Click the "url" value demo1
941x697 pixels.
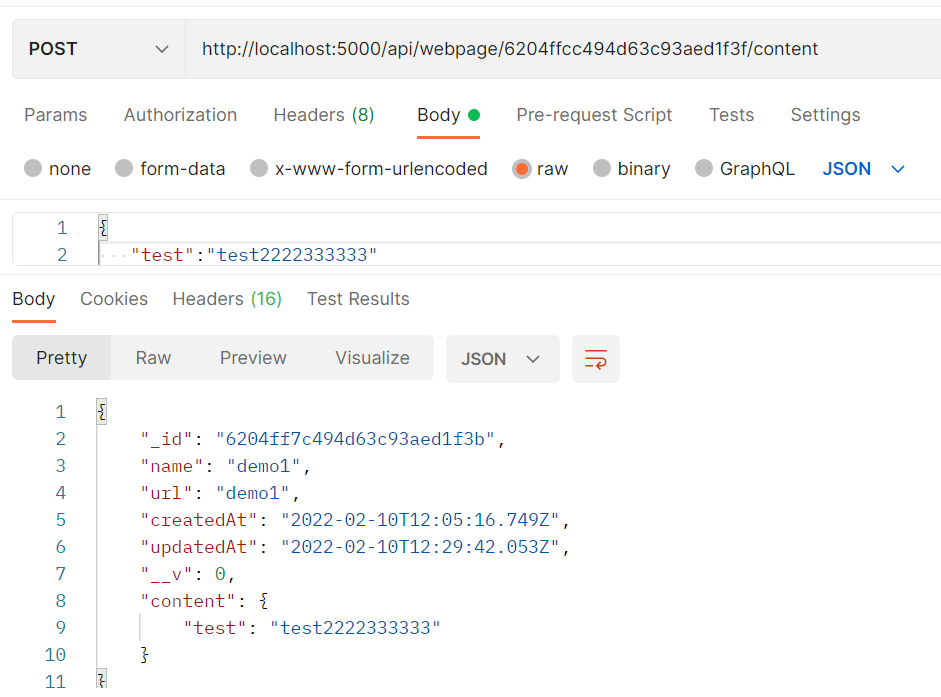click(253, 493)
